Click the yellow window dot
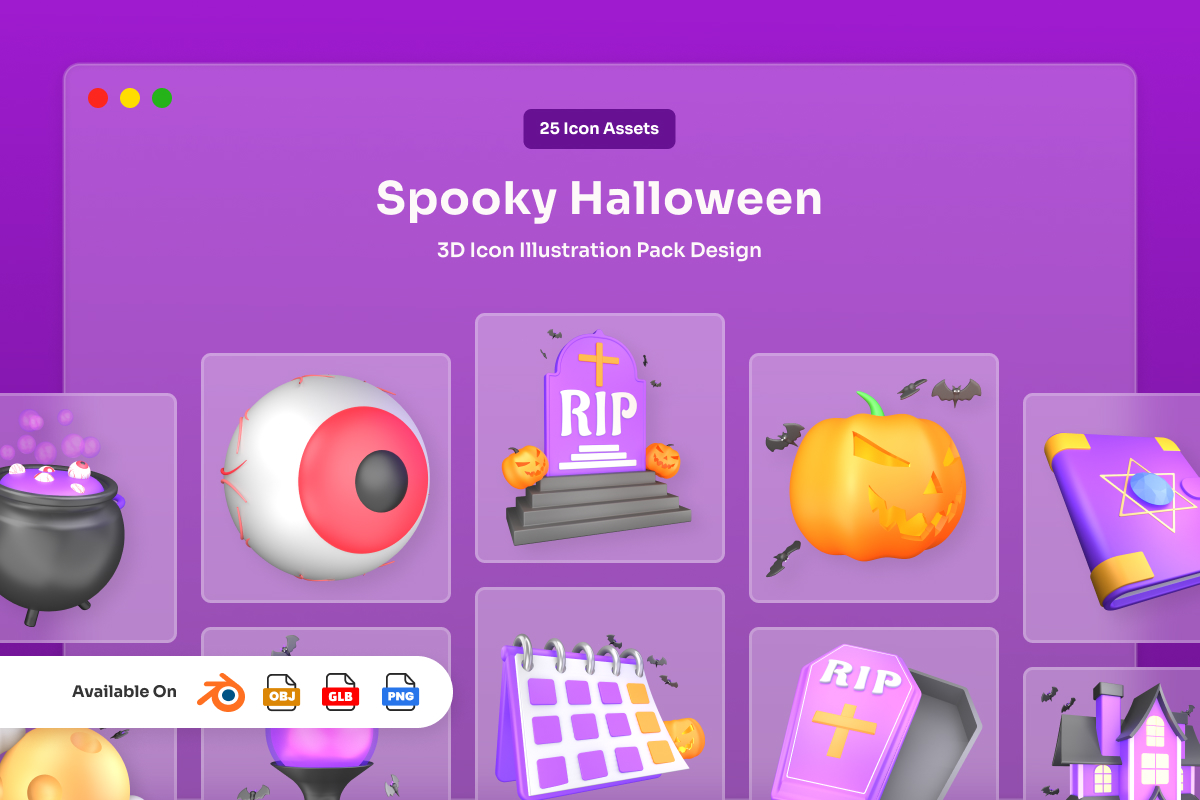 130,98
